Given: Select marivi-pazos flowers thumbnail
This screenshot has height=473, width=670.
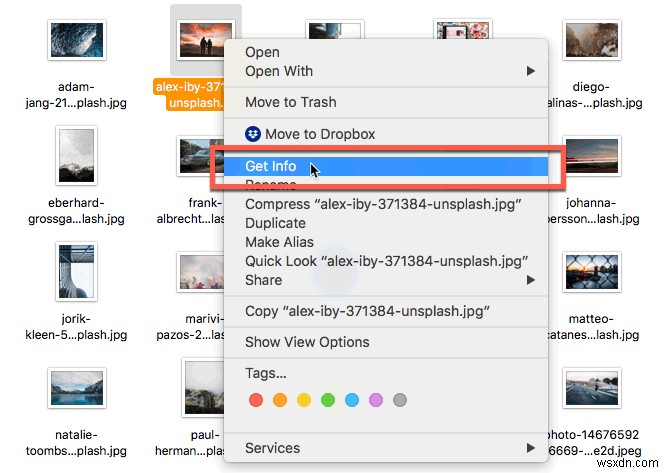Looking at the screenshot, I should (200, 271).
